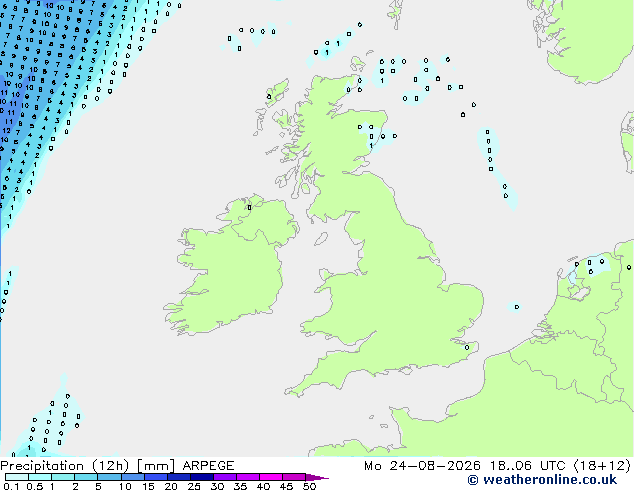
Task: Click the legend value '25' label
Action: [194, 486]
